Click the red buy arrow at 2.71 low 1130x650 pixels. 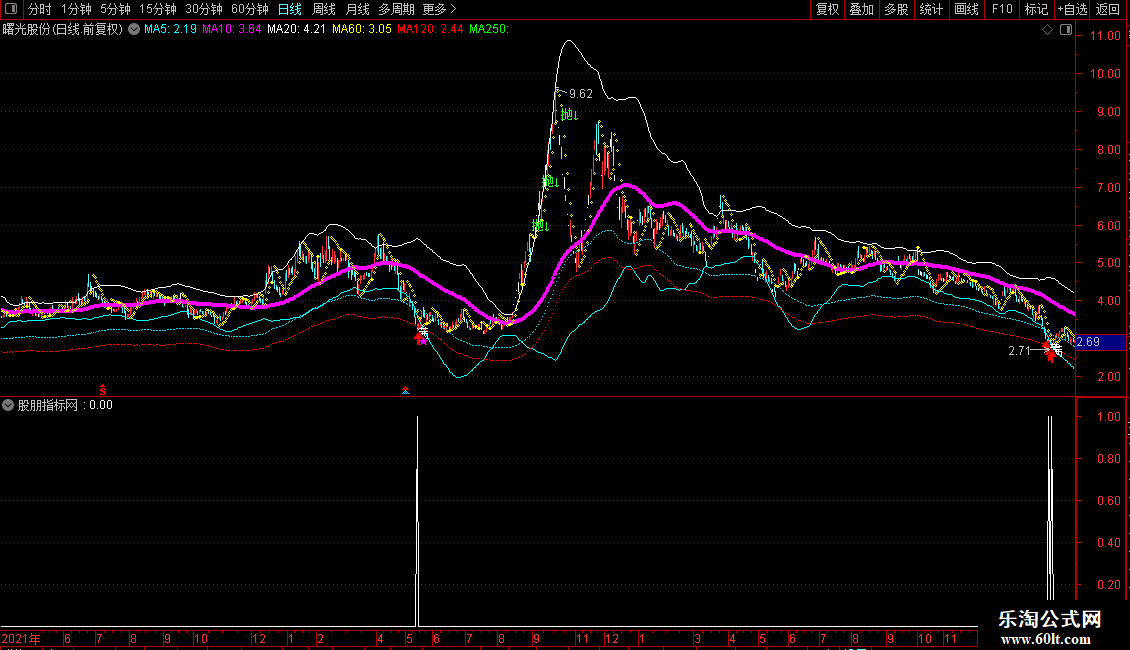point(1050,351)
